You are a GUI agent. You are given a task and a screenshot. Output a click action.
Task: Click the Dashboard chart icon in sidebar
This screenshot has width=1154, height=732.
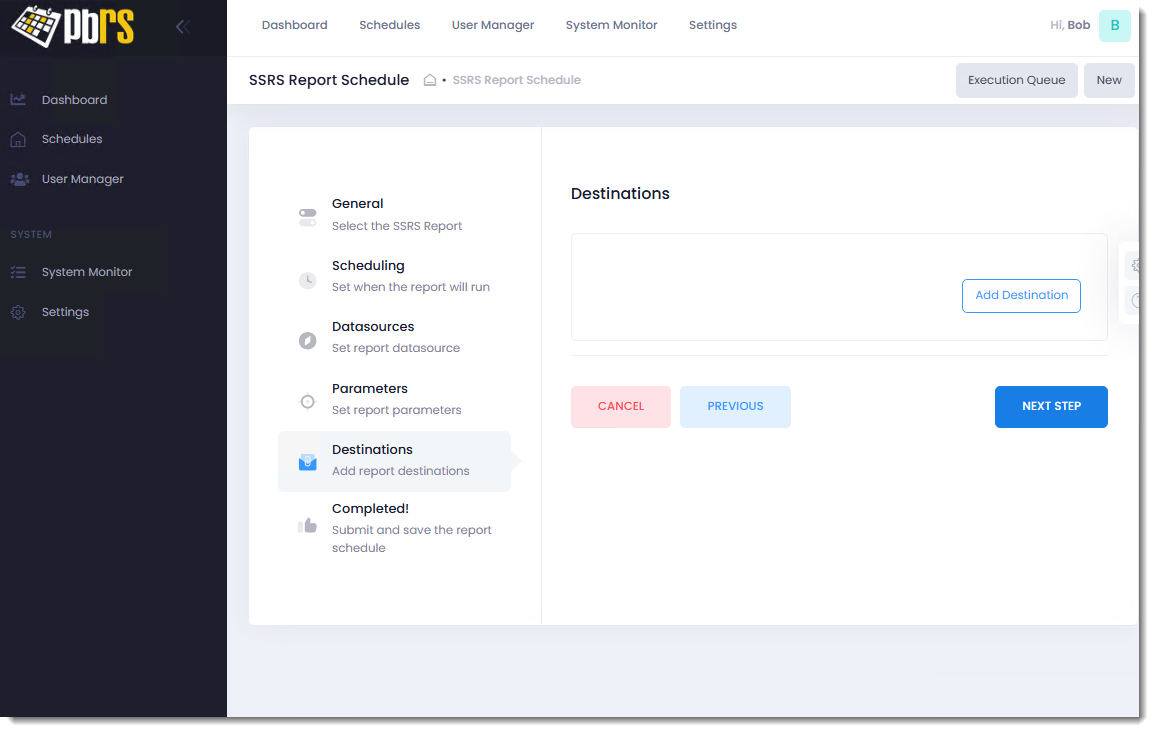point(18,100)
